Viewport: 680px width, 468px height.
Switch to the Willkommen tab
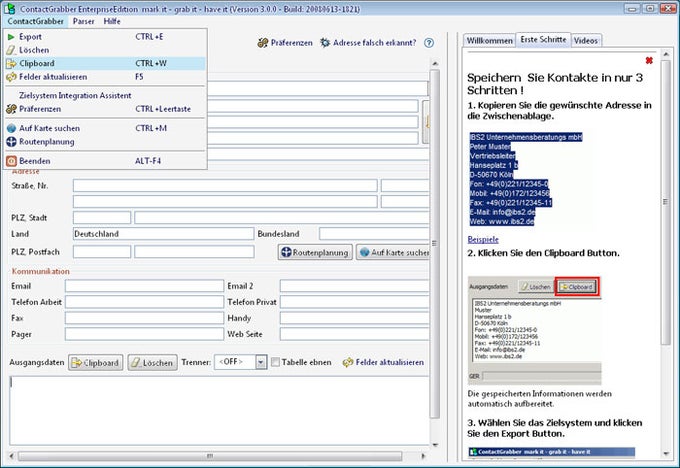click(489, 41)
